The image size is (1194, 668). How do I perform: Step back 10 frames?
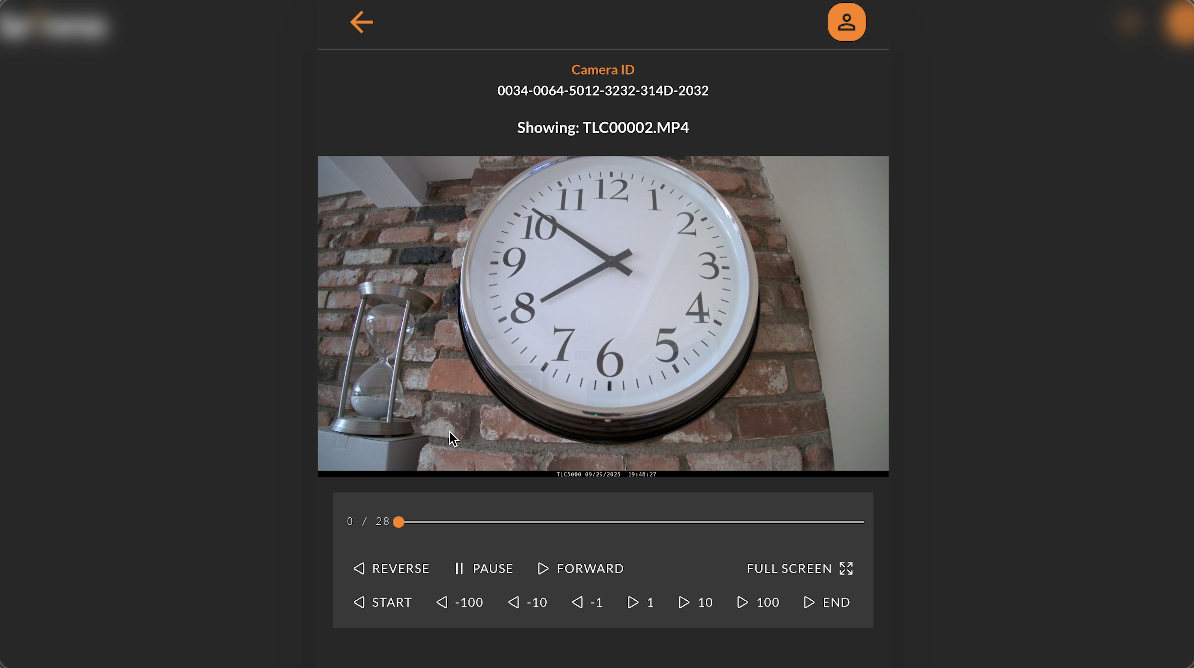(x=527, y=602)
